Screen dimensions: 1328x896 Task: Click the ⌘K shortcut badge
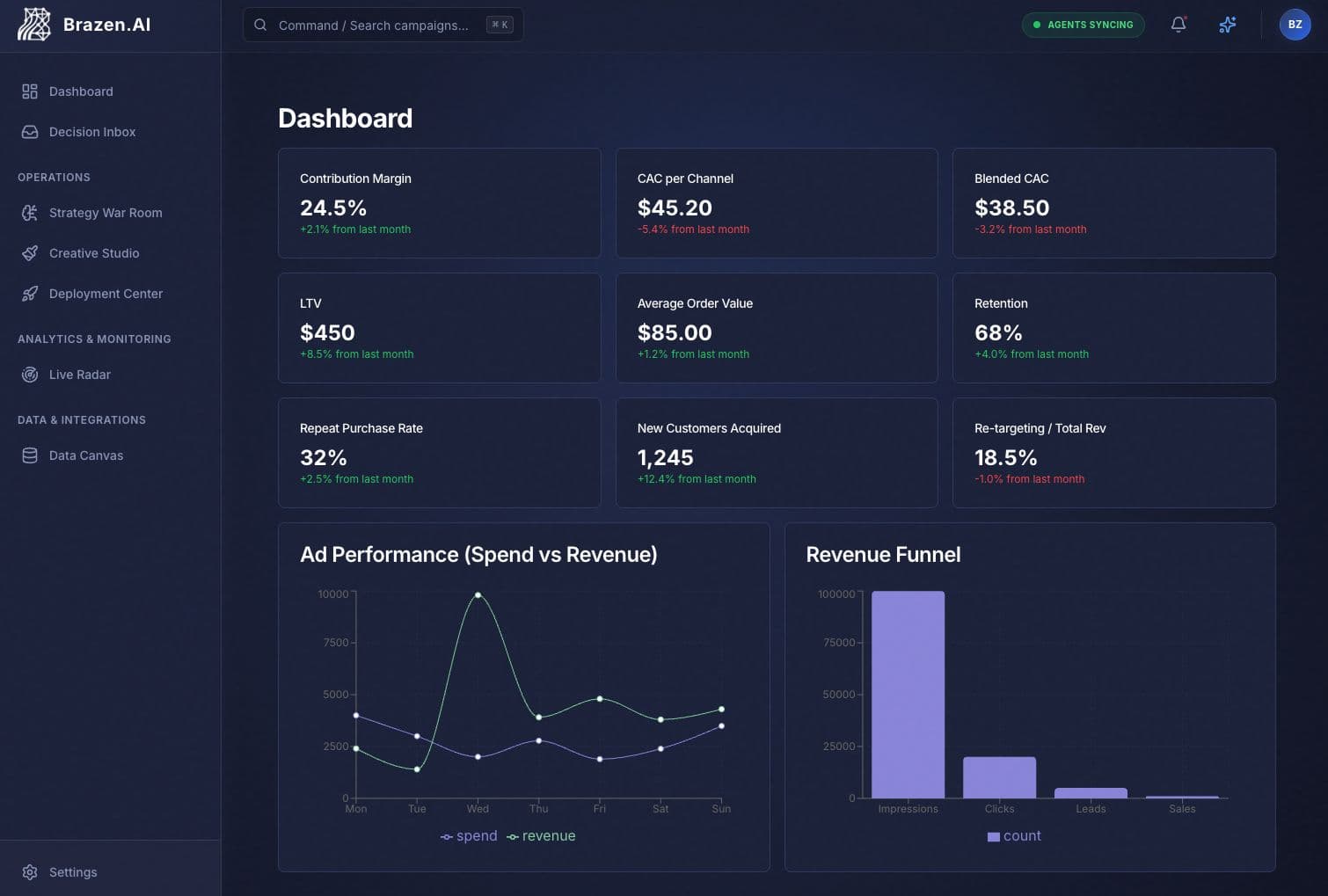coord(500,25)
